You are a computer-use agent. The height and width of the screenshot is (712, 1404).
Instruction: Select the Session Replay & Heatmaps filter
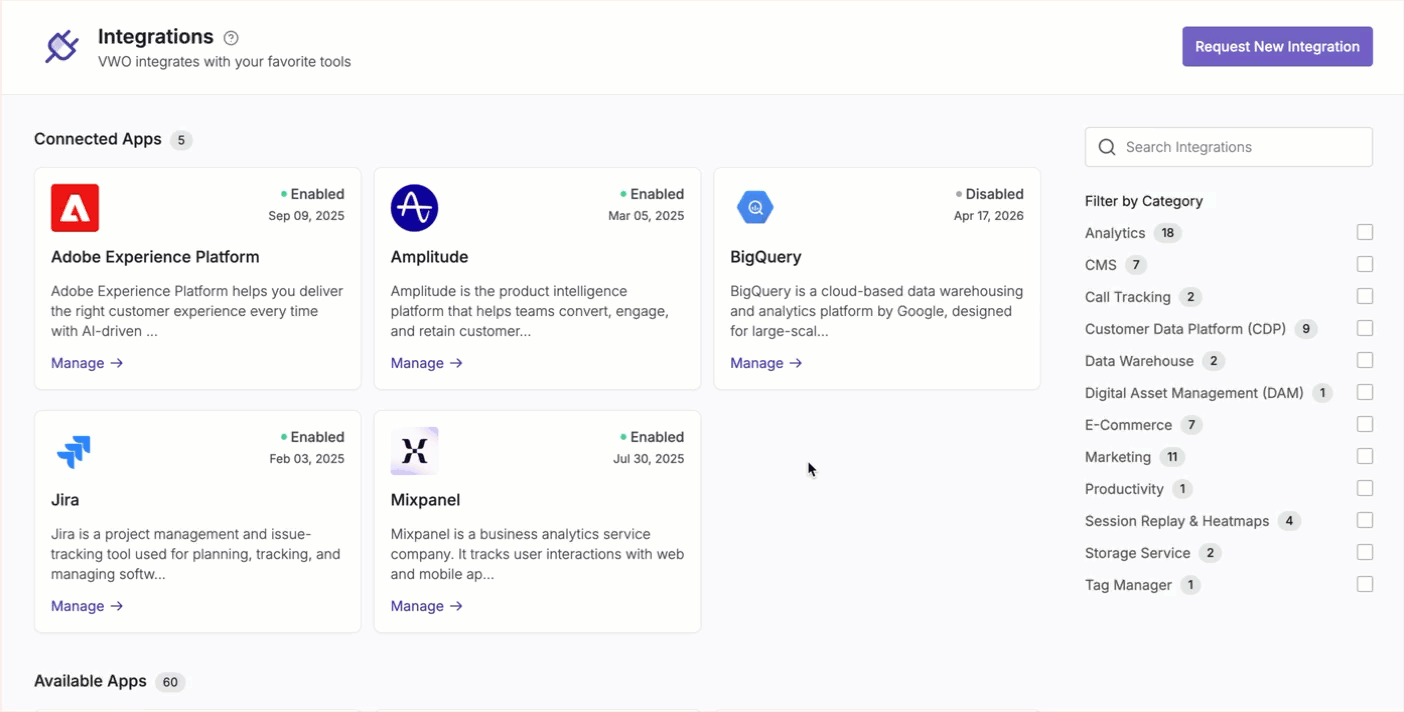[x=1365, y=520]
